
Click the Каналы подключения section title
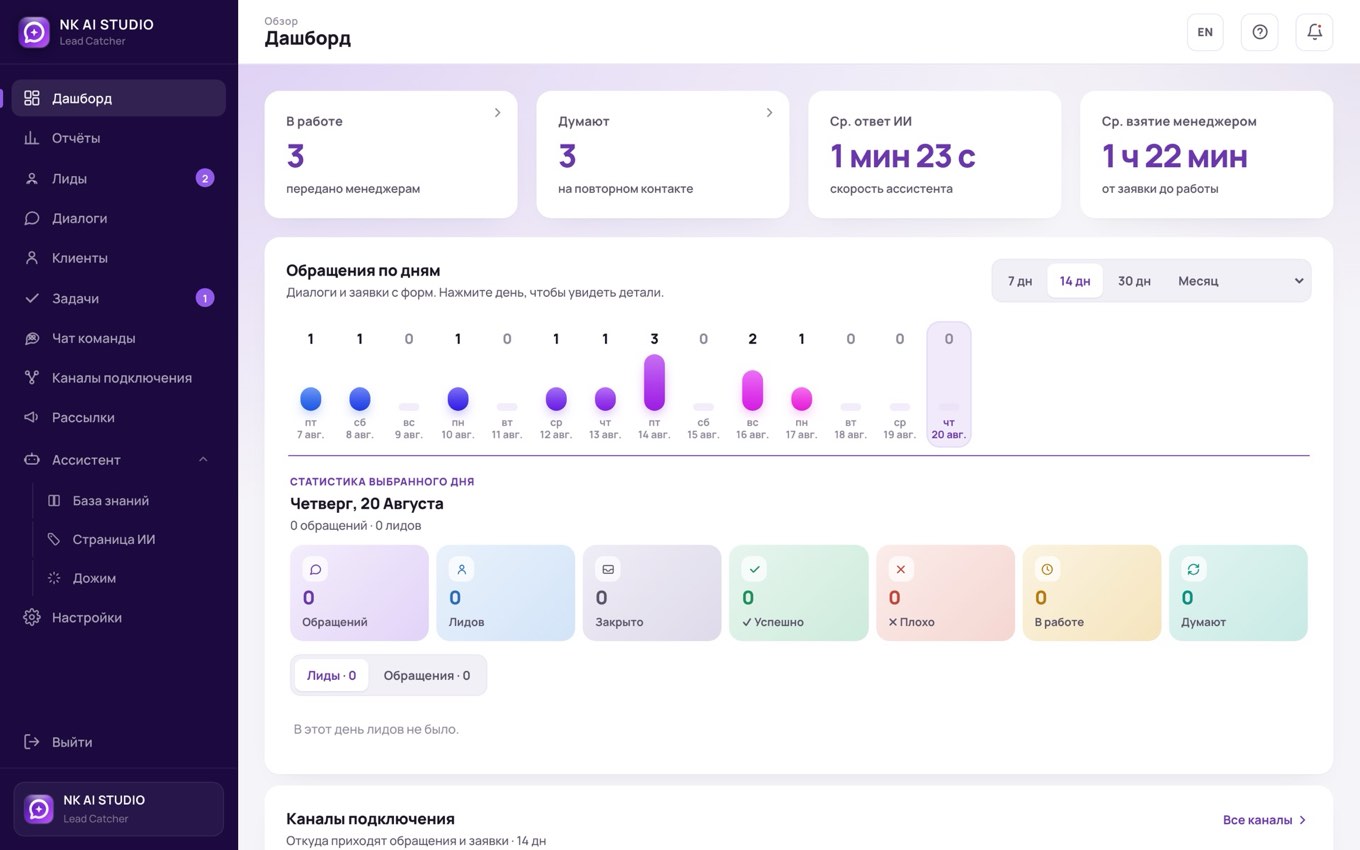coord(370,818)
